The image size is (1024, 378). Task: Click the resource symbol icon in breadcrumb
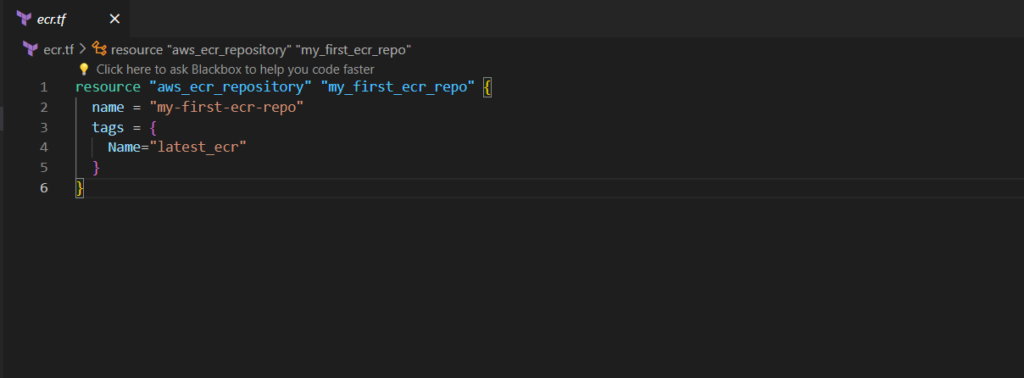coord(99,49)
